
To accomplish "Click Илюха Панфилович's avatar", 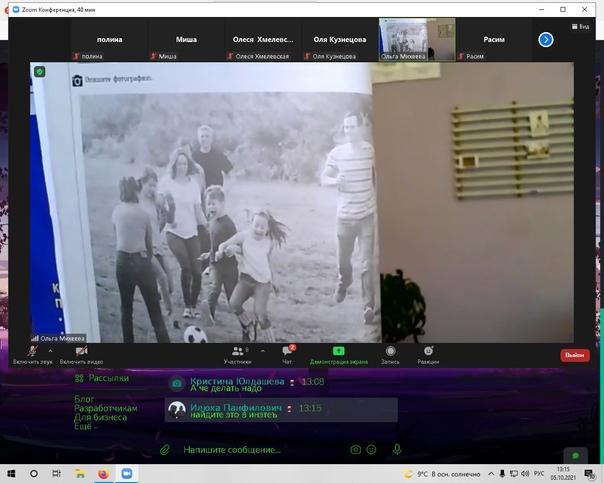I will click(177, 410).
